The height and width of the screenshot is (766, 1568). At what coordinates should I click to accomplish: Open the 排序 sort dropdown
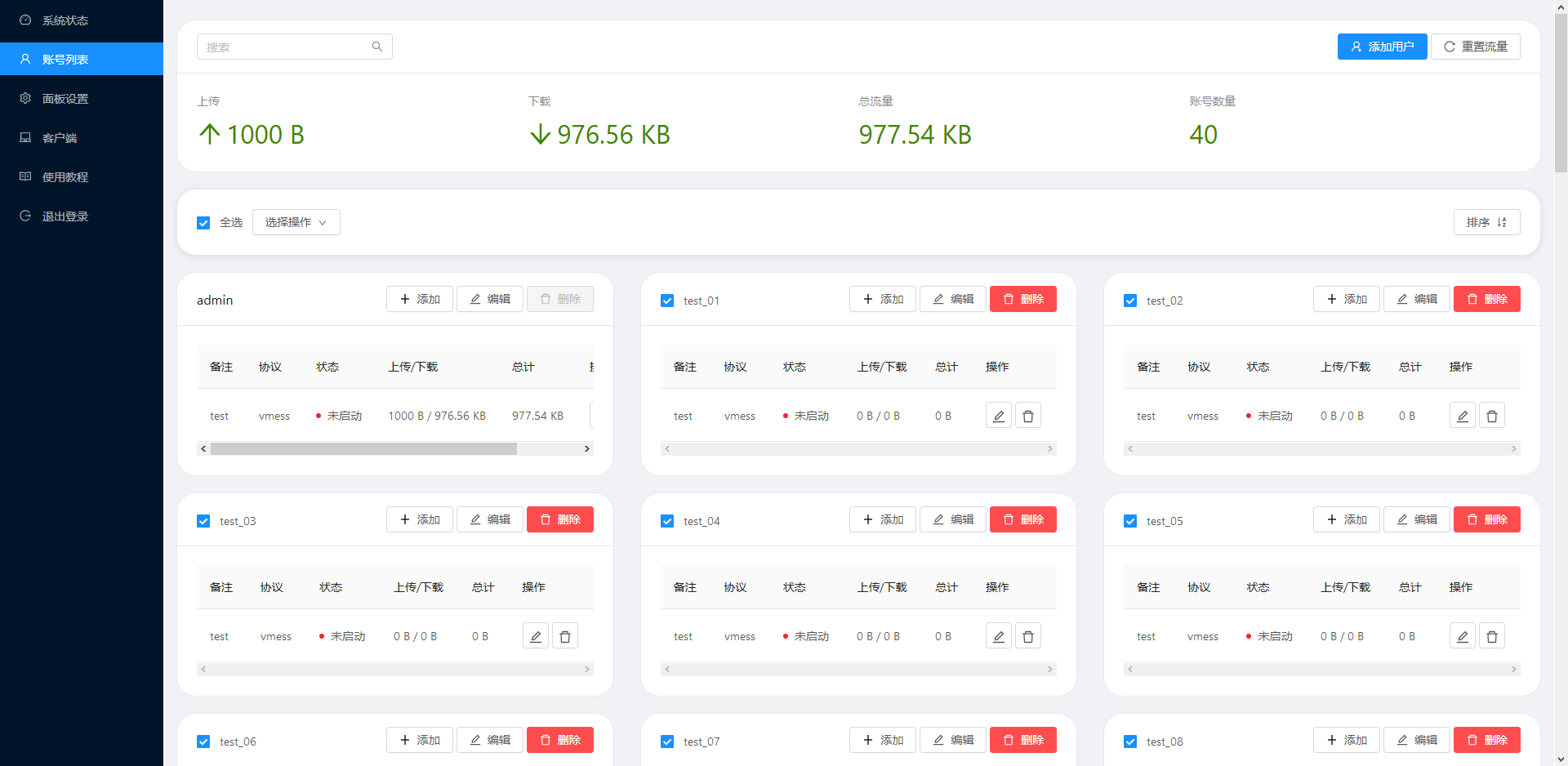[x=1486, y=222]
